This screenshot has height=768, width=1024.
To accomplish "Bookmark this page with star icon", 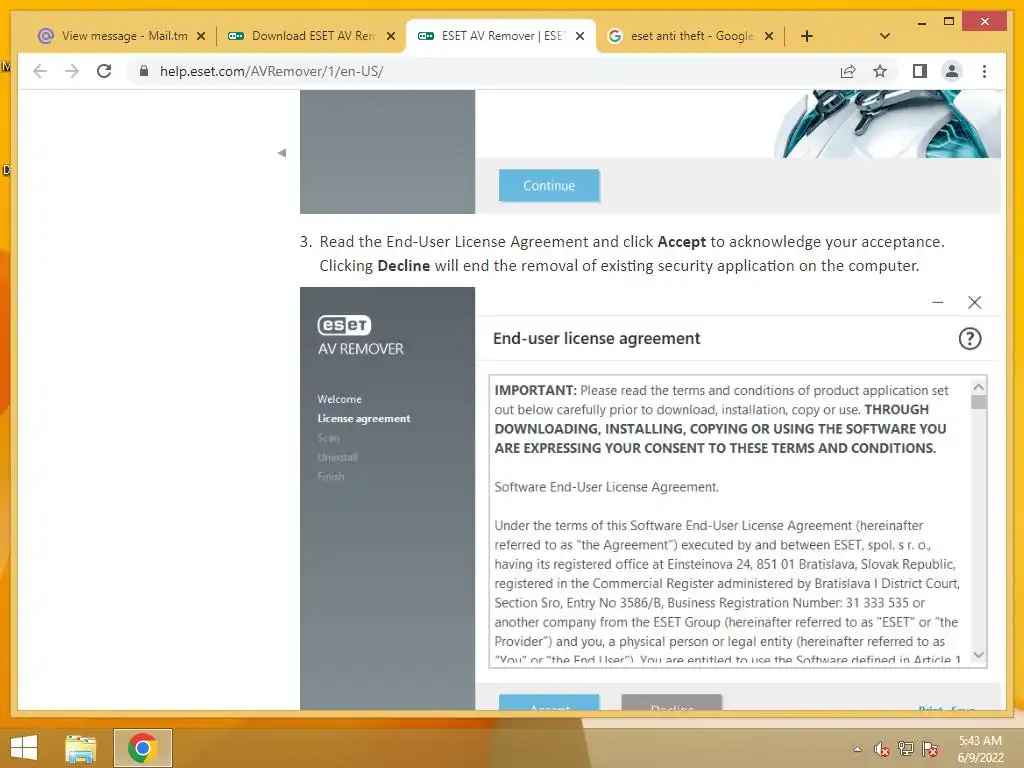I will pos(880,71).
